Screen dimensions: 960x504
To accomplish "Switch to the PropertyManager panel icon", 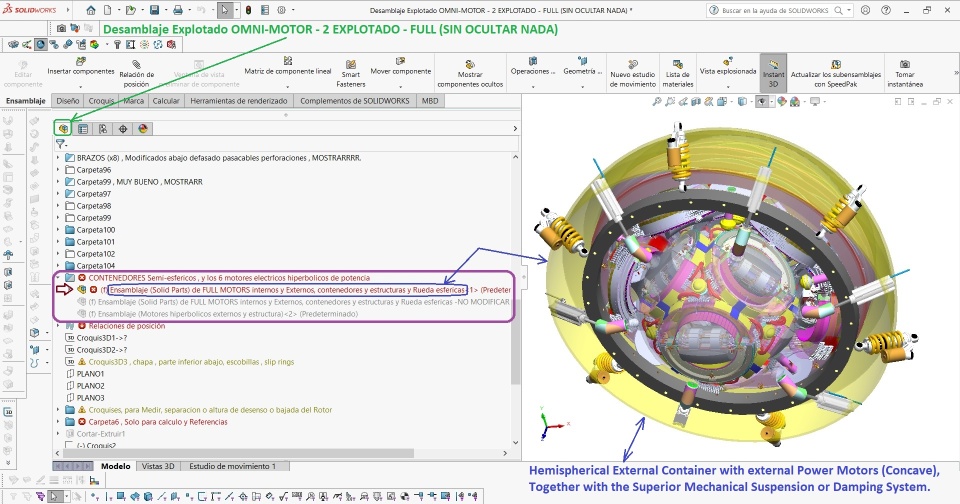I will (x=83, y=128).
